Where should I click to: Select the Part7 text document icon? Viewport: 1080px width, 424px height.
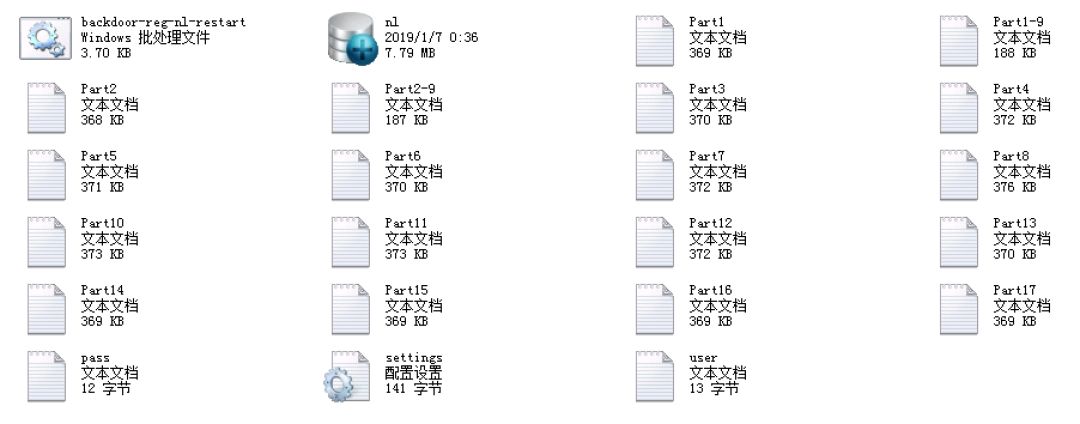(654, 175)
